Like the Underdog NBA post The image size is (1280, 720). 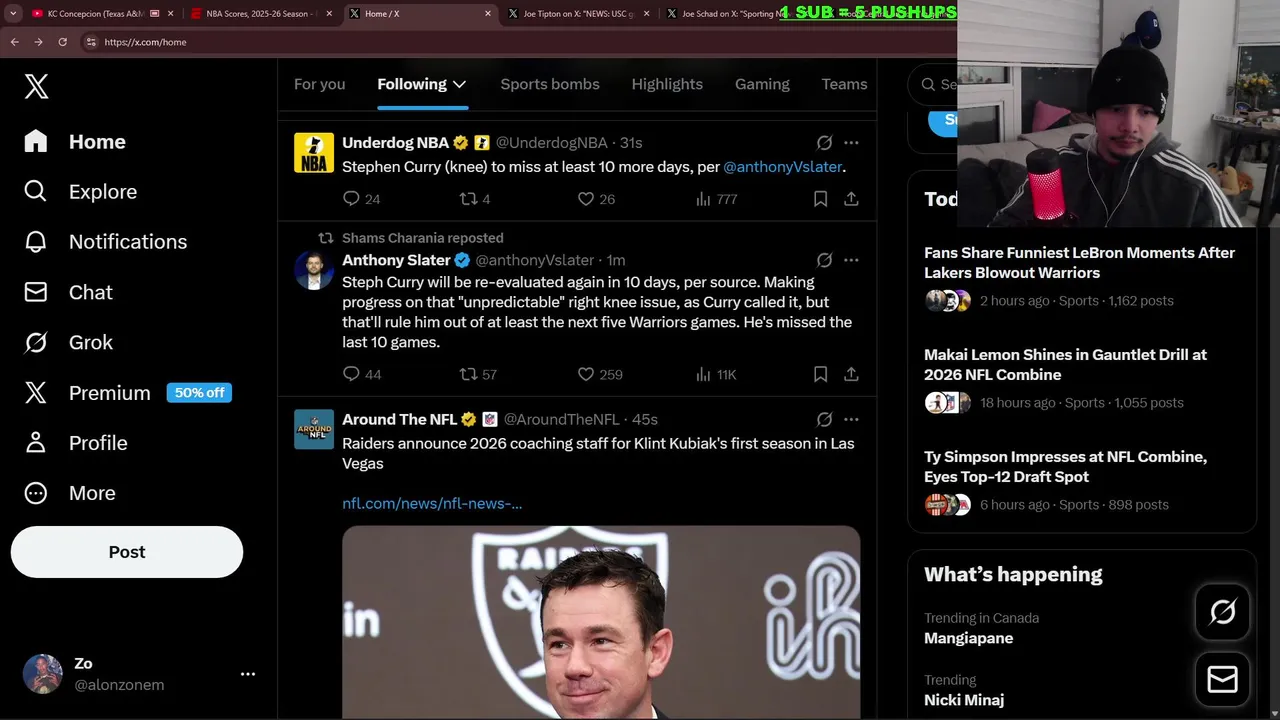586,199
